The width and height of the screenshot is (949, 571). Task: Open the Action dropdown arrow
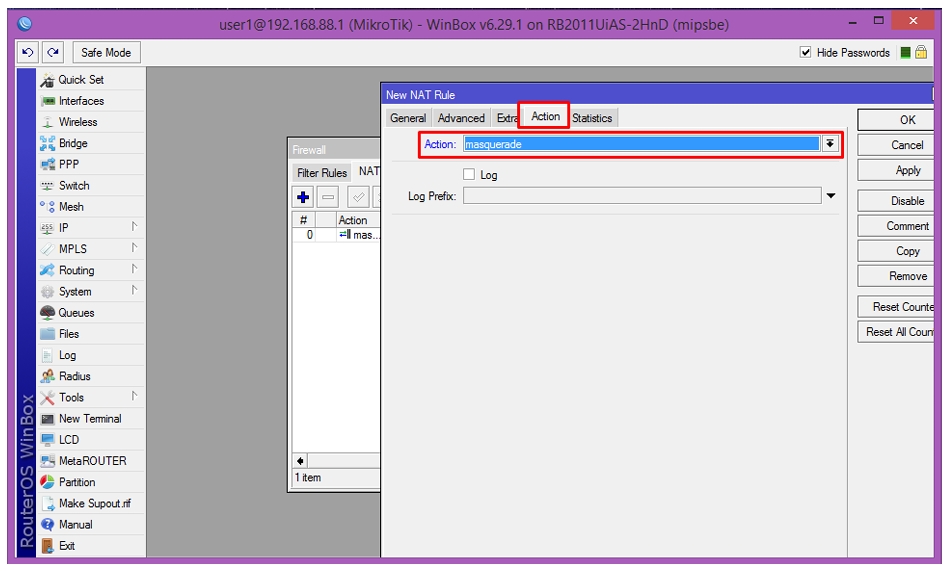tap(830, 144)
